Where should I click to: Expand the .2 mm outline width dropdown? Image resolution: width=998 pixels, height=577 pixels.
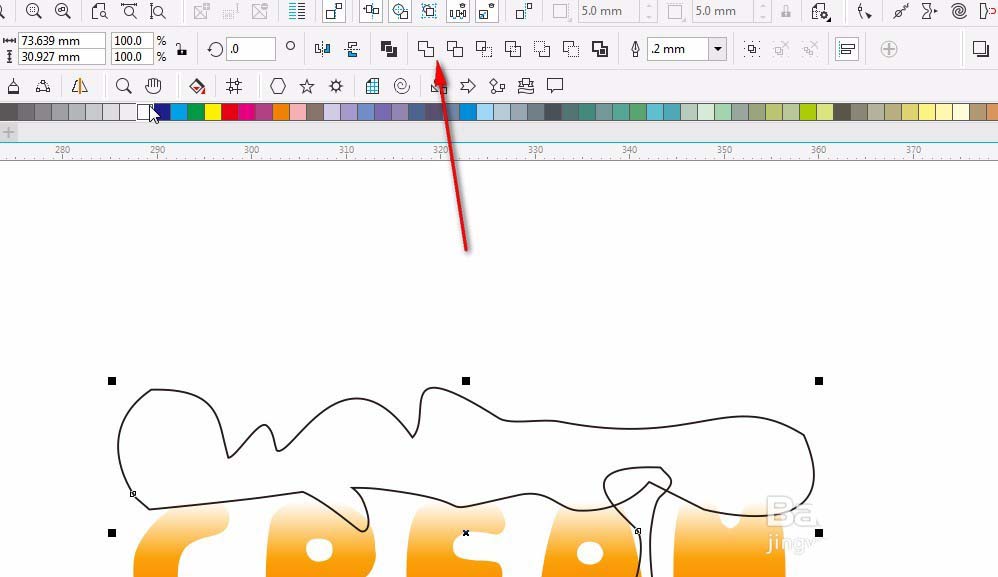tap(717, 49)
